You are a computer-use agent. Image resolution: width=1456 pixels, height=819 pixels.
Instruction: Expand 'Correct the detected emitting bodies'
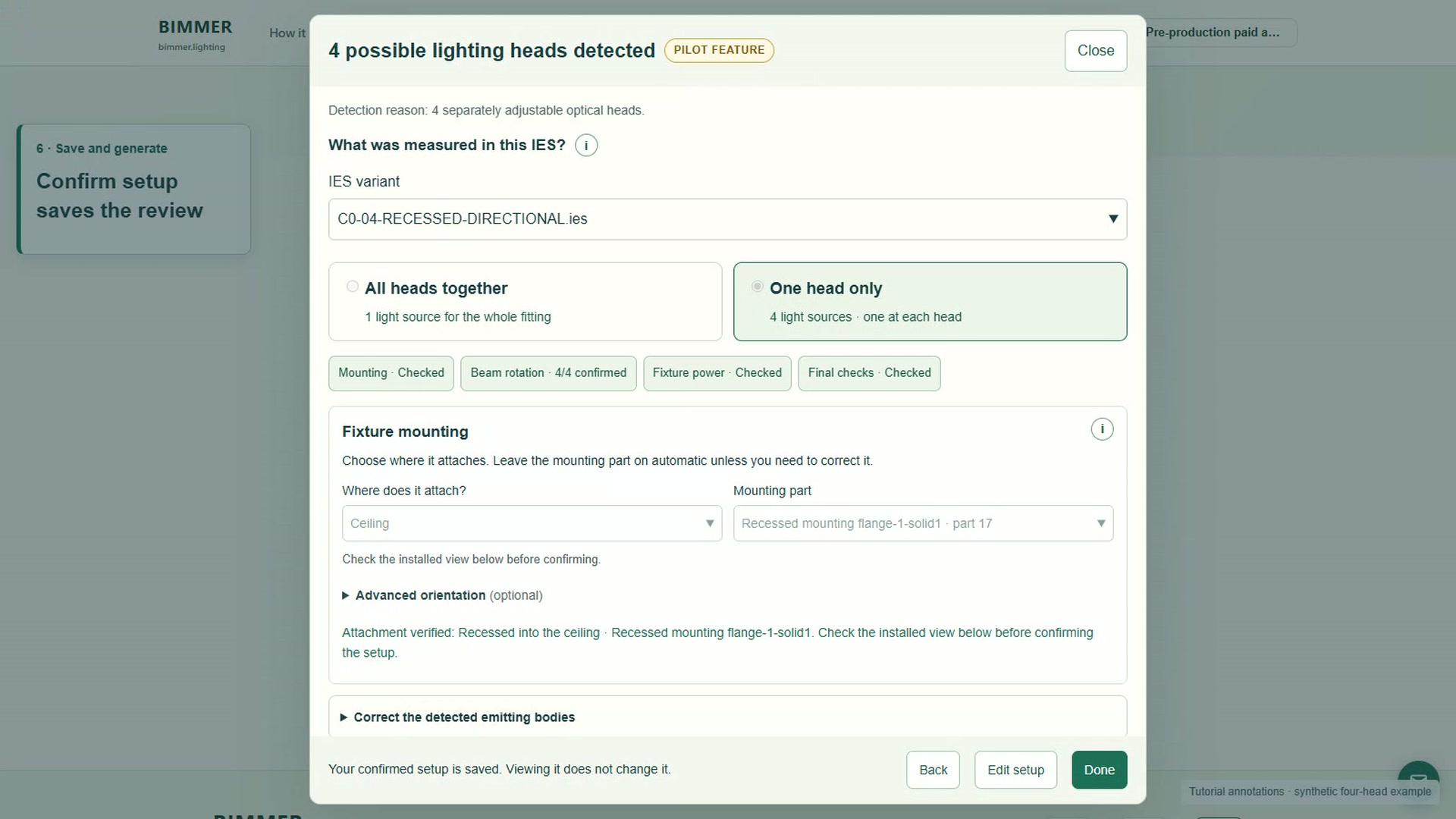coord(458,717)
